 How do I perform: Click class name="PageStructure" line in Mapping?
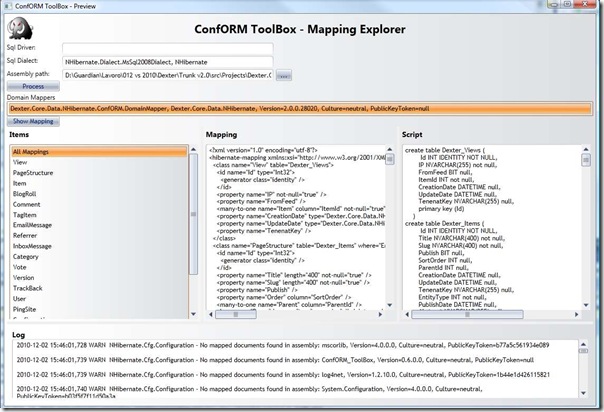click(299, 245)
